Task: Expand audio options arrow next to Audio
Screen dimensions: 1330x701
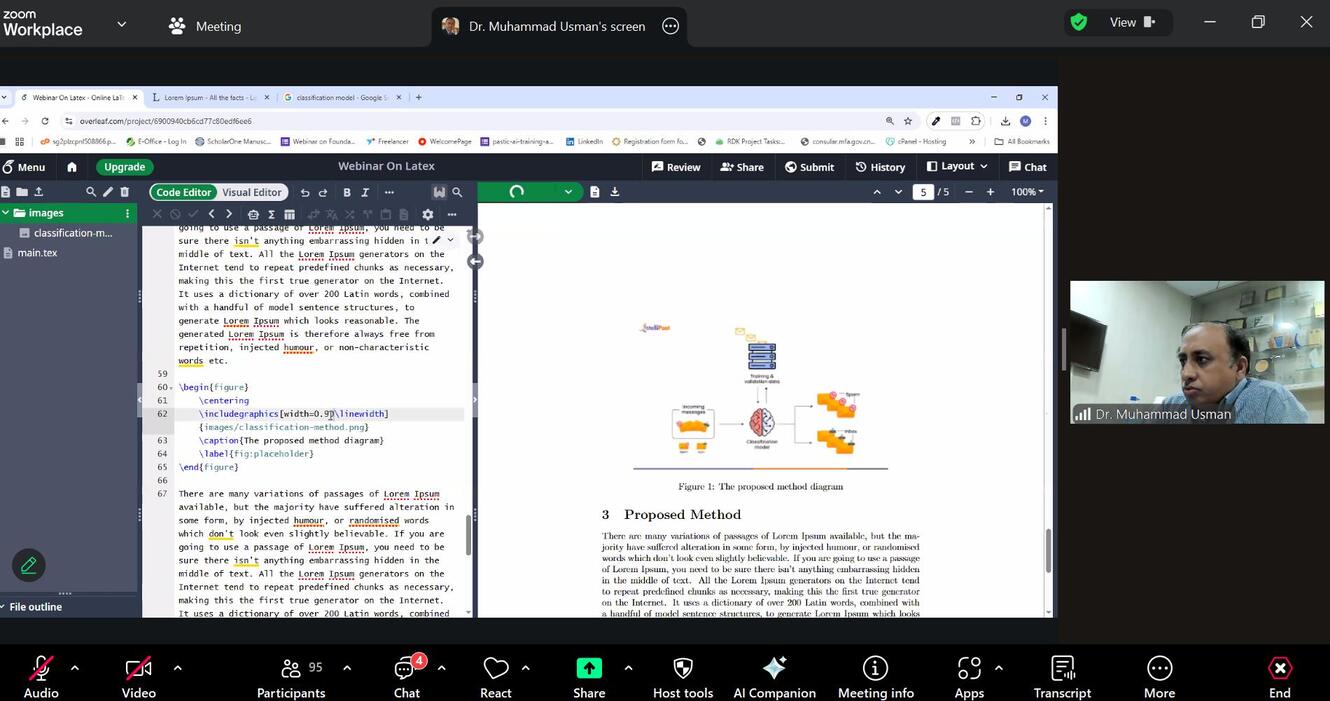Action: pyautogui.click(x=74, y=668)
